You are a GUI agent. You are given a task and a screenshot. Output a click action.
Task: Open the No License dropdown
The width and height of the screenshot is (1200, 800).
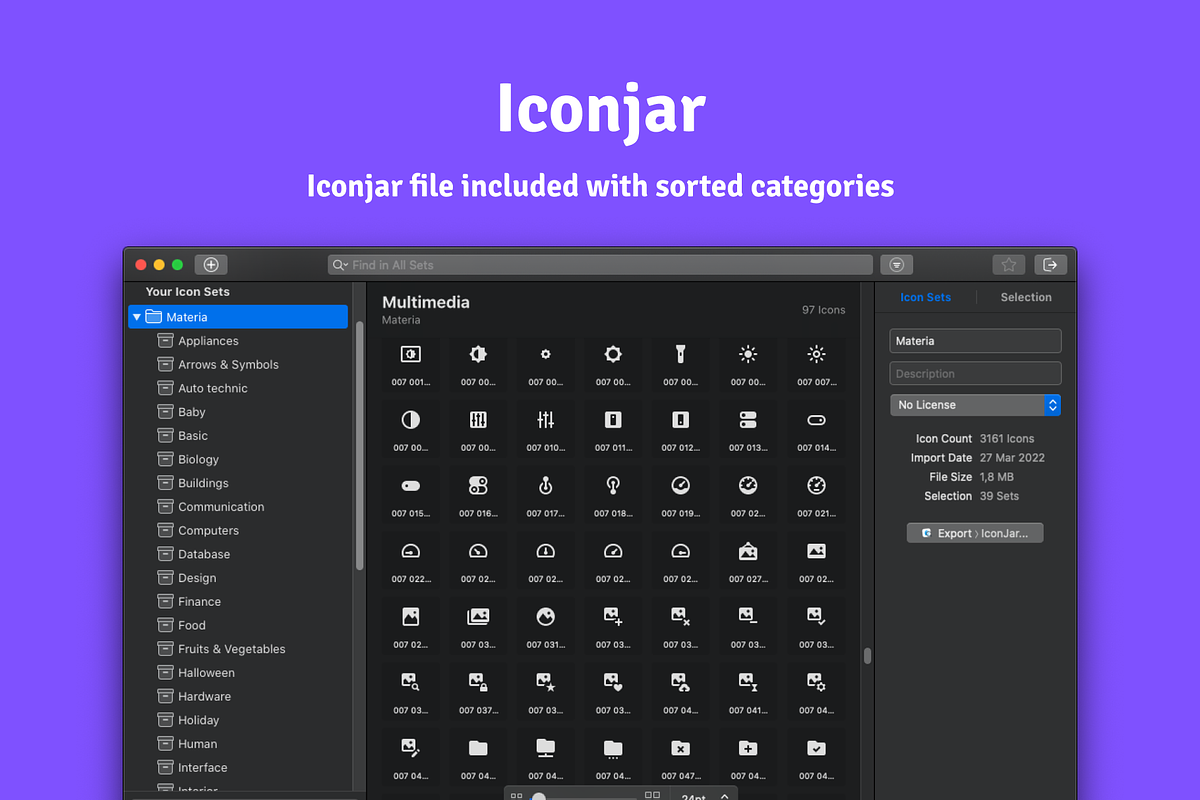pyautogui.click(x=975, y=405)
